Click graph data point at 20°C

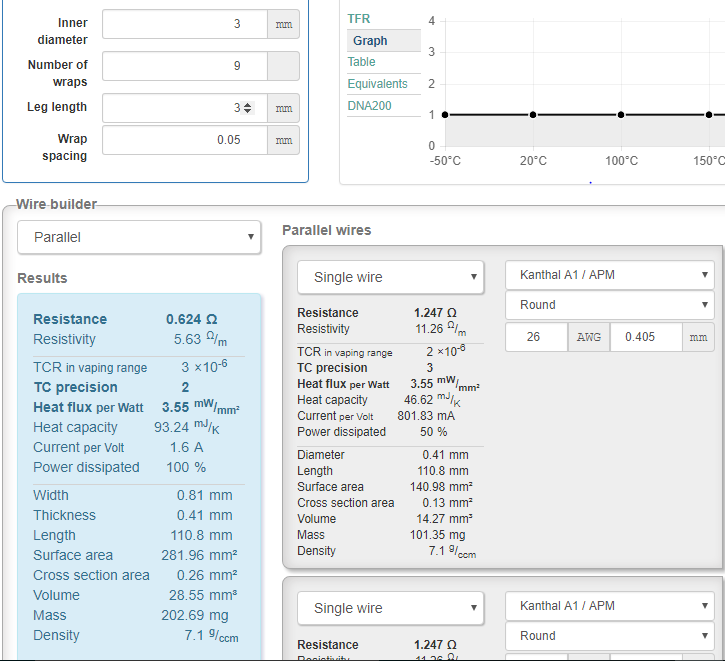click(x=533, y=115)
